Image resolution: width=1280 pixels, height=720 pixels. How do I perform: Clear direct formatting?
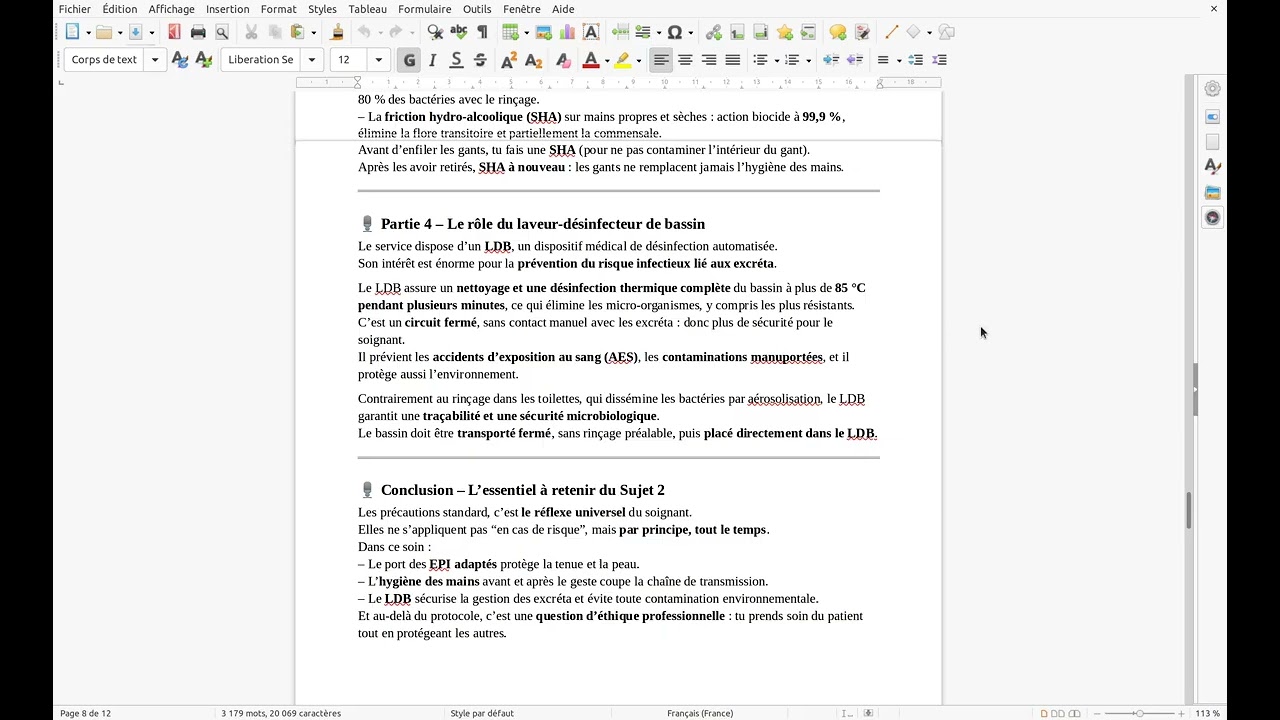click(x=563, y=60)
